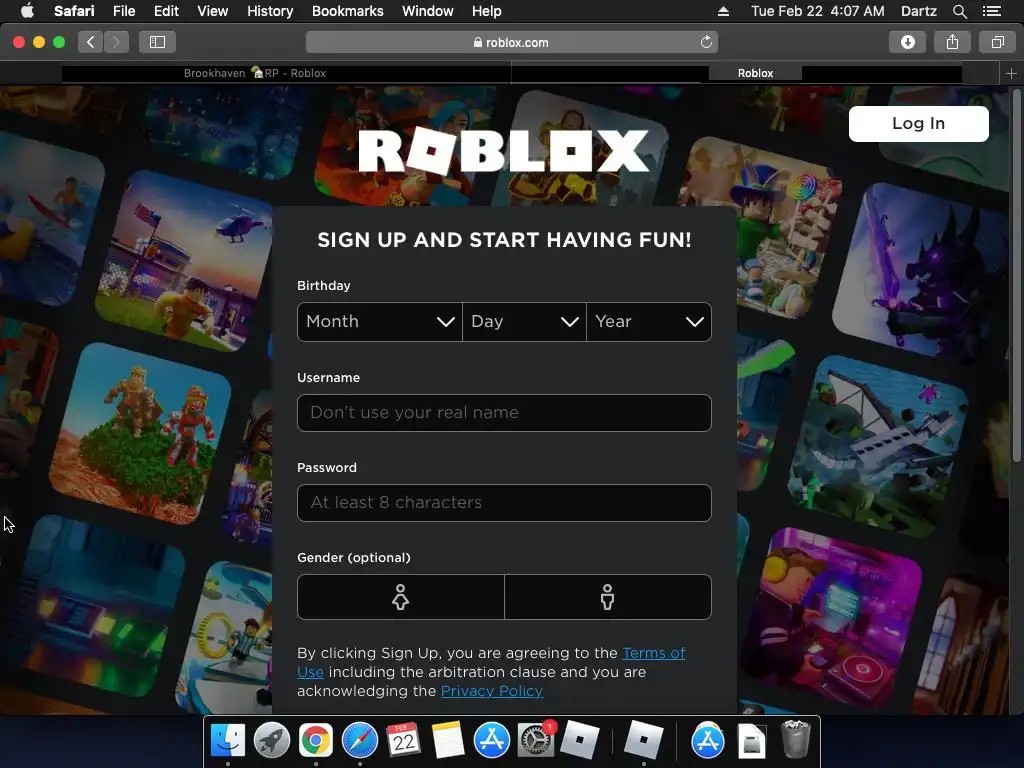This screenshot has width=1024, height=768.
Task: Open Notification Center list icon
Action: click(991, 11)
